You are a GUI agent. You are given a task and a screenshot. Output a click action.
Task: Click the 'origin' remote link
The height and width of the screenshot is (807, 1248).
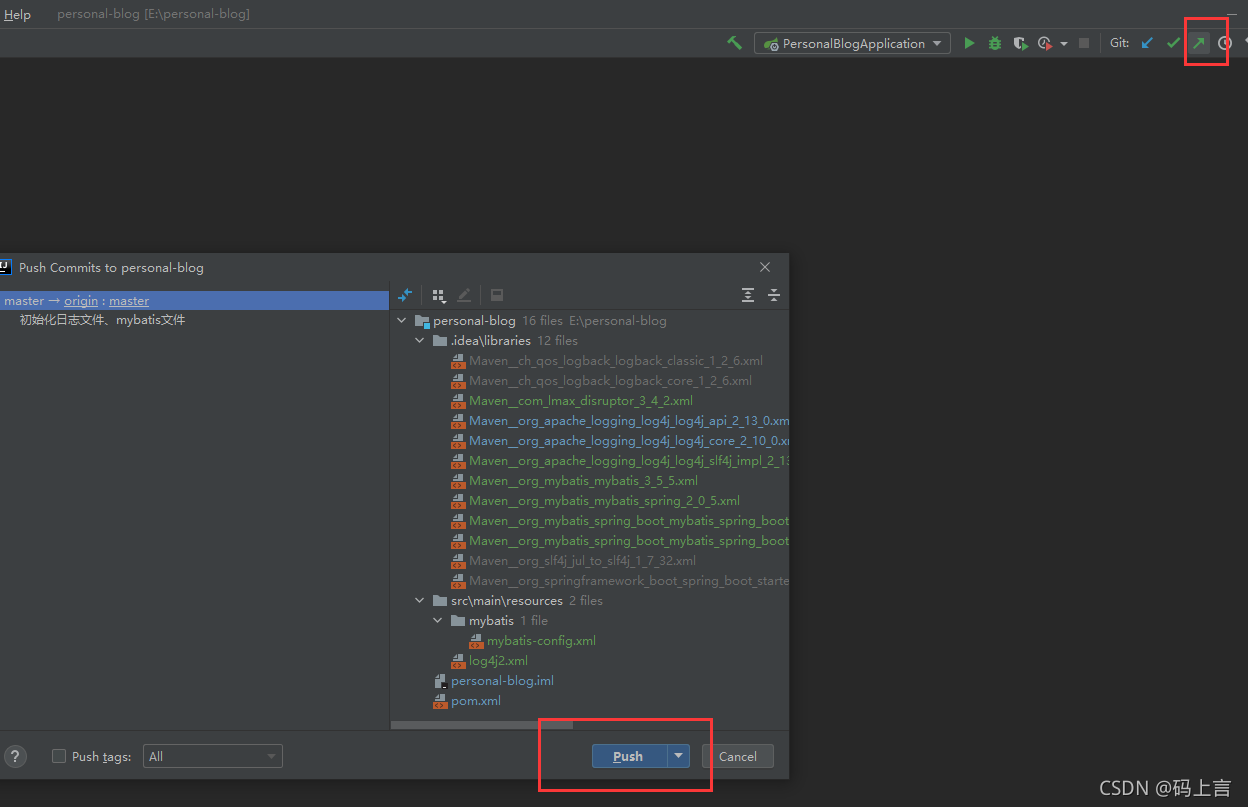click(x=81, y=300)
